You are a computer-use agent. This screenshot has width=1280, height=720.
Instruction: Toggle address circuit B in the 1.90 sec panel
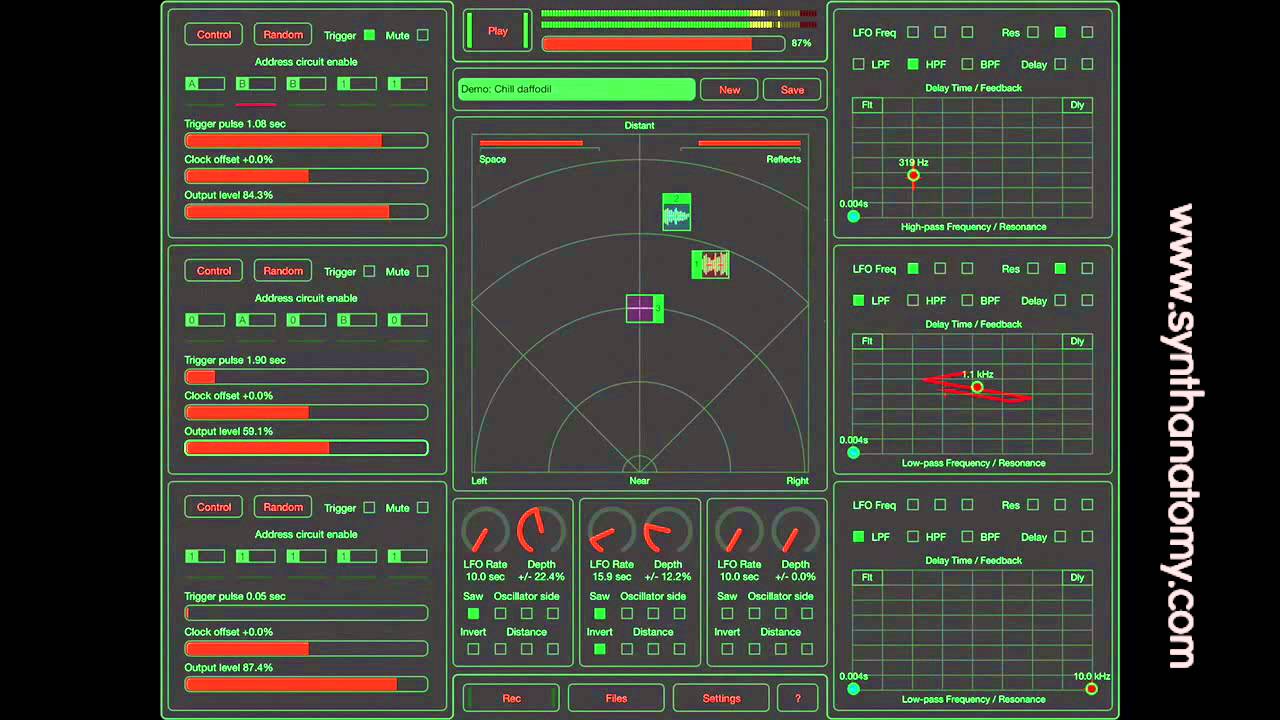coord(357,320)
